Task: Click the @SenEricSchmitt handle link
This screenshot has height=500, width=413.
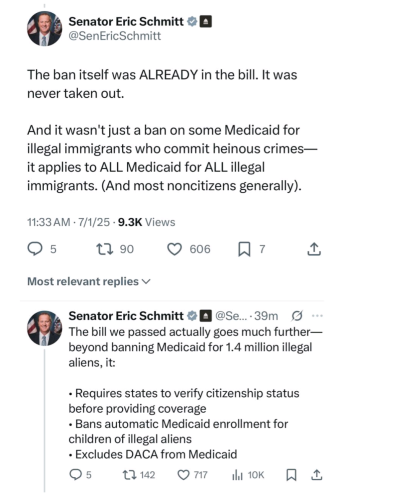Action: pos(115,36)
